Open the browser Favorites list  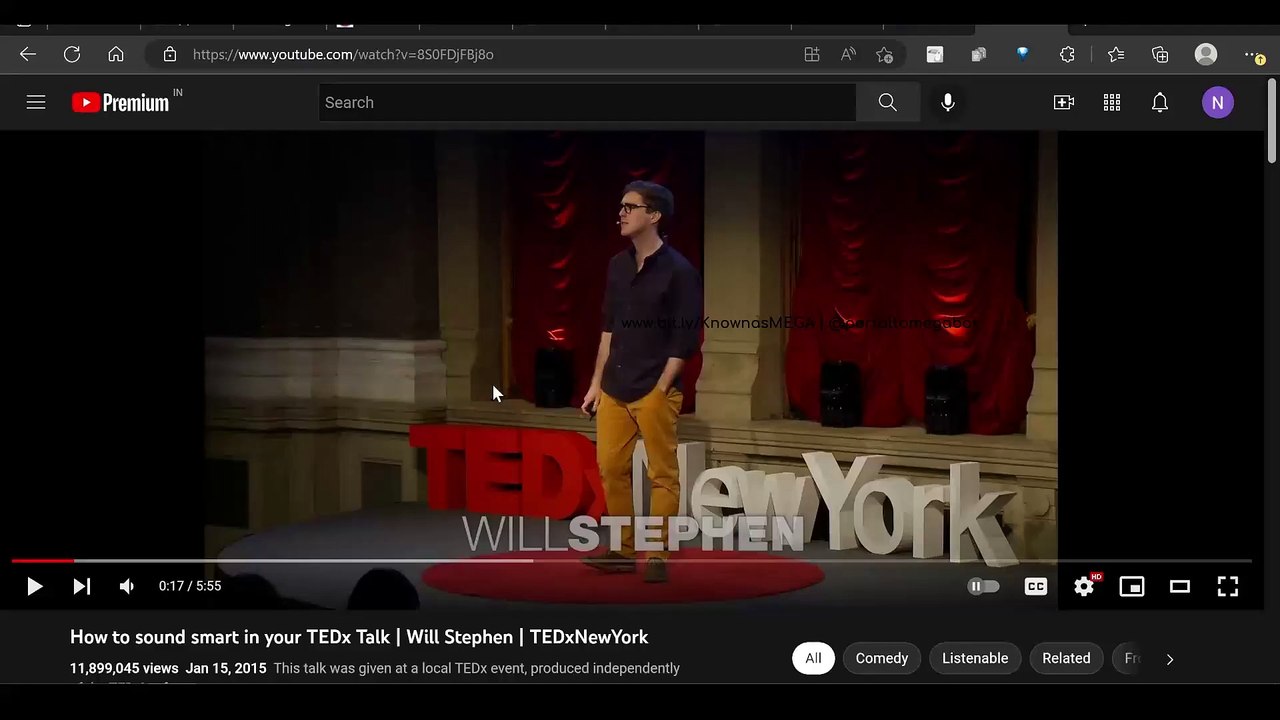tap(1116, 54)
